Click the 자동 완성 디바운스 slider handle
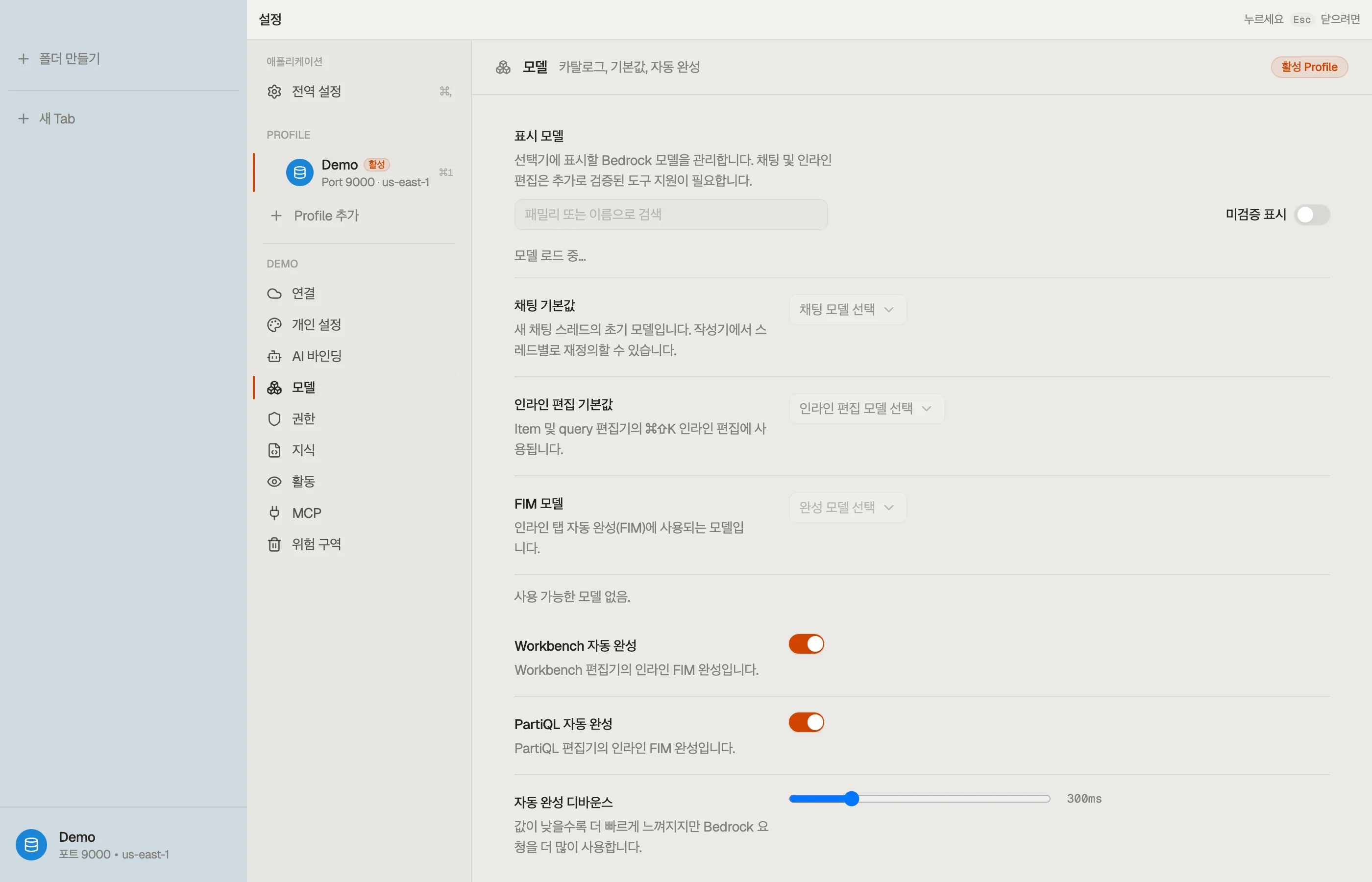 pyautogui.click(x=852, y=798)
